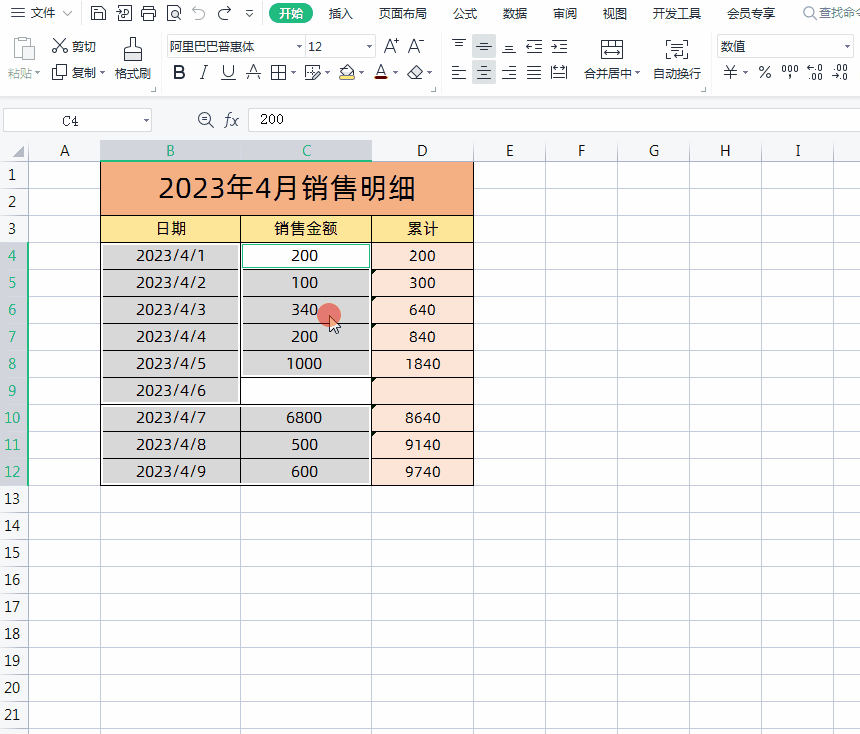This screenshot has height=734, width=860.
Task: Expand the Borders options arrow
Action: (x=293, y=72)
